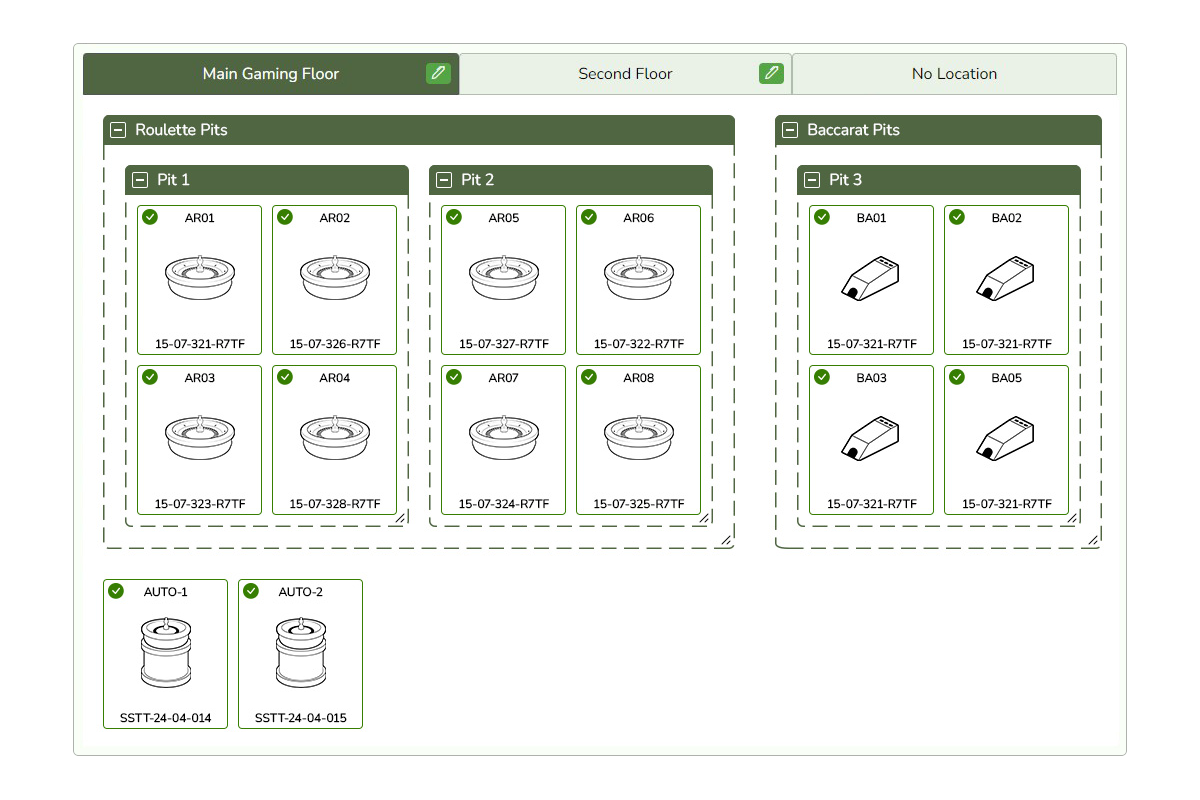Click the BA05 card shoe icon

(1006, 437)
